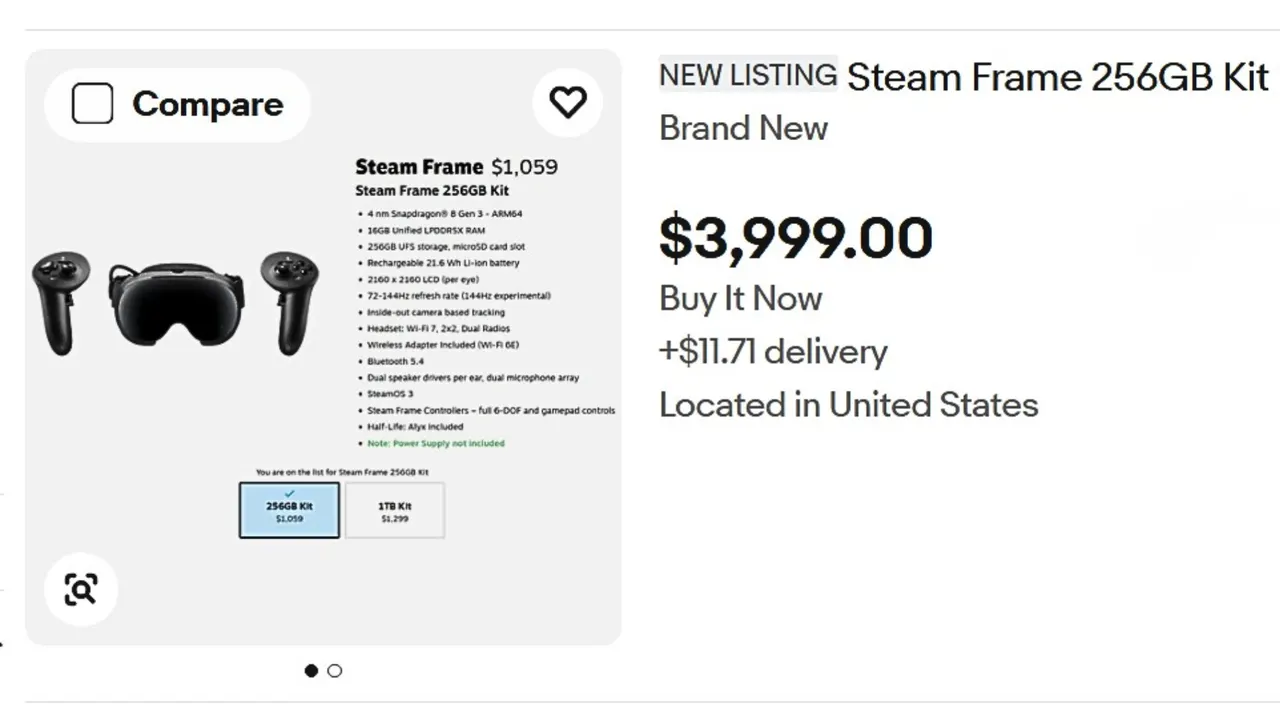Click the 1TB Kit option box in image
Image resolution: width=1280 pixels, height=720 pixels.
click(395, 511)
